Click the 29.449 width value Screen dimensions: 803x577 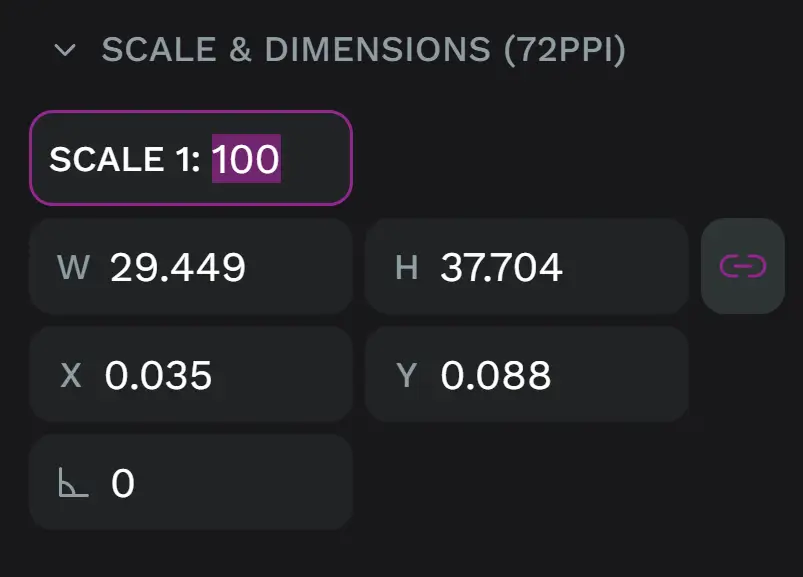pos(178,267)
